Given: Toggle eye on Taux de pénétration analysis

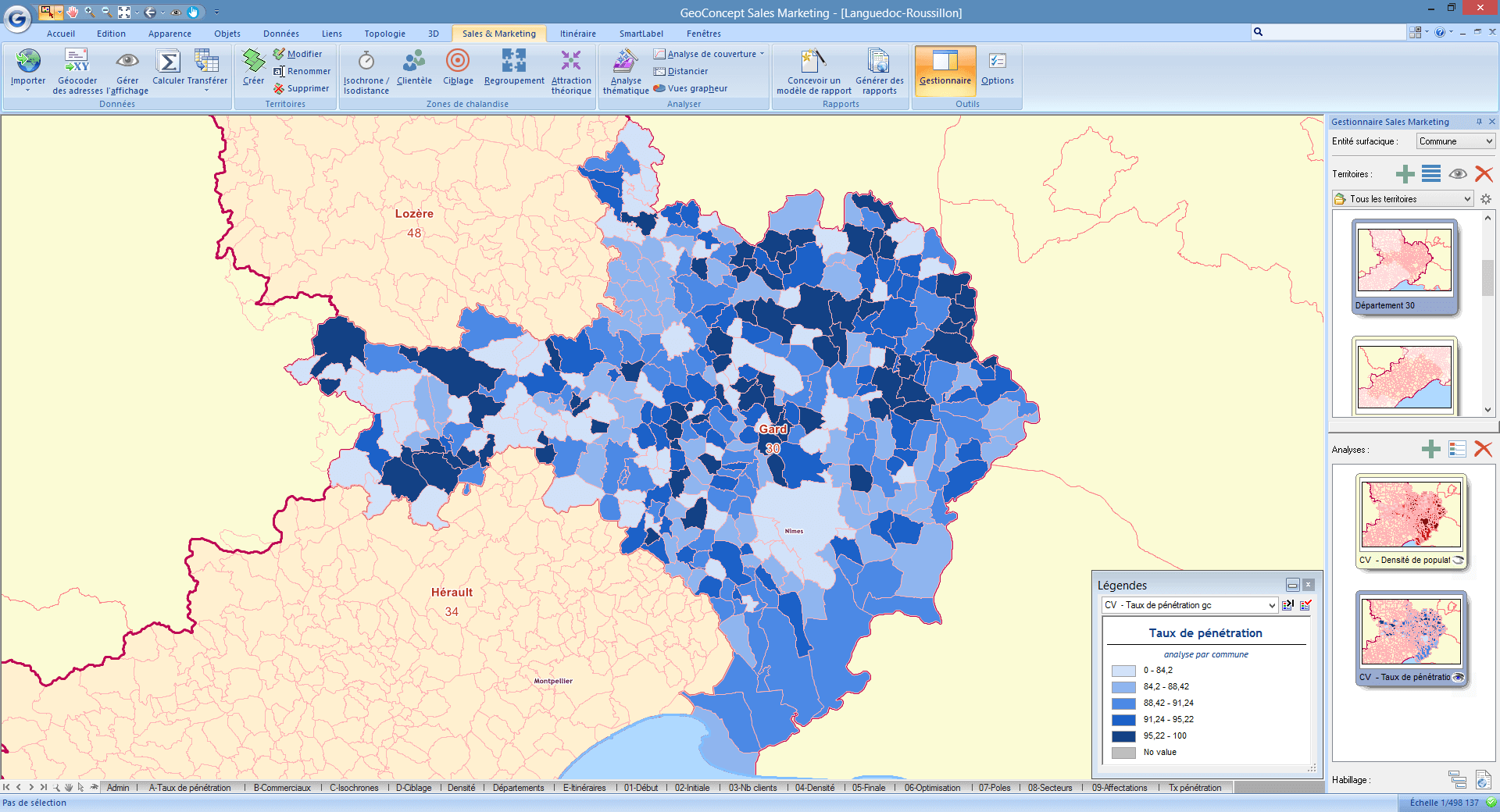Looking at the screenshot, I should [1458, 678].
